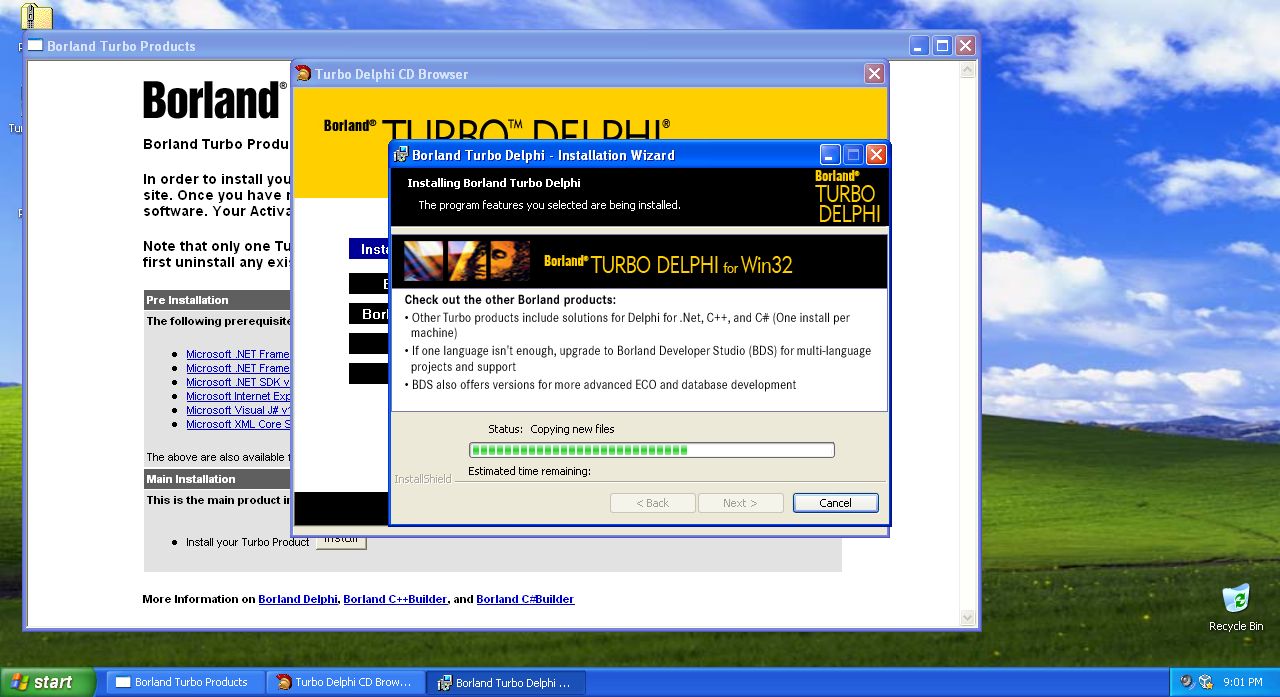Screen dimensions: 1280x697
Task: Minimize the Installation Wizard window
Action: 830,155
